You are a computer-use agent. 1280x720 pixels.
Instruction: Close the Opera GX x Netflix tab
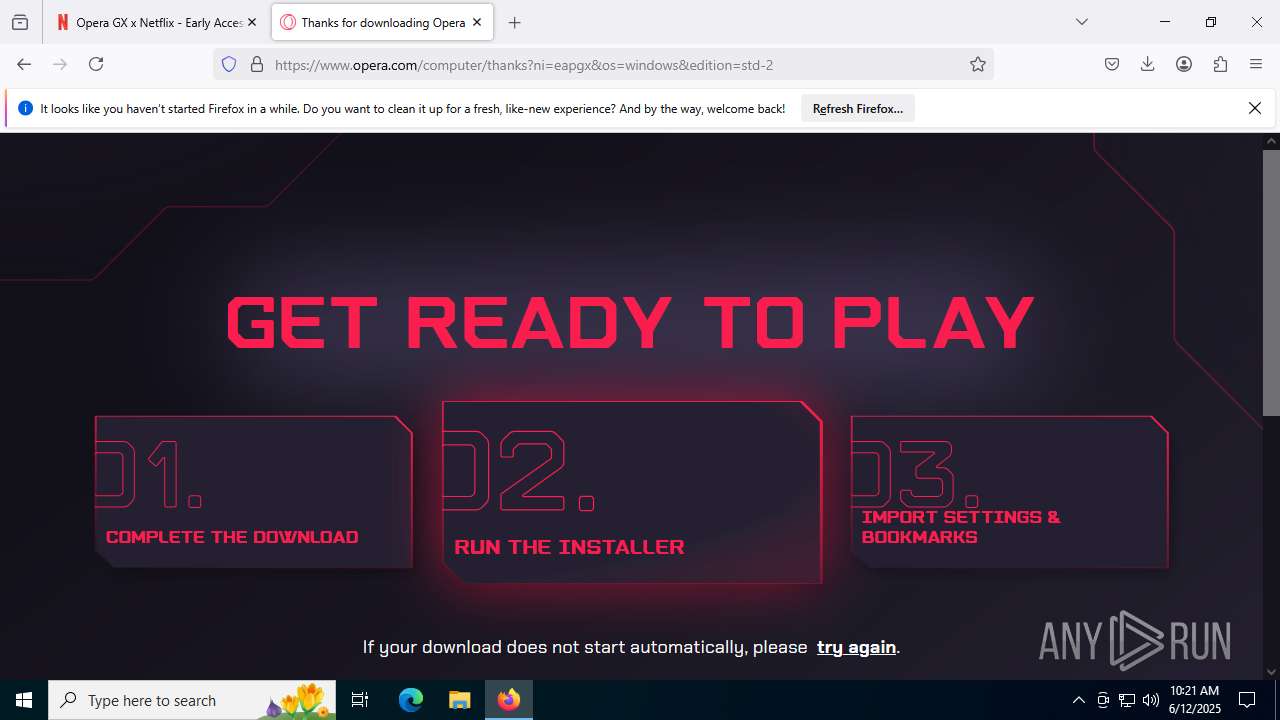point(252,22)
